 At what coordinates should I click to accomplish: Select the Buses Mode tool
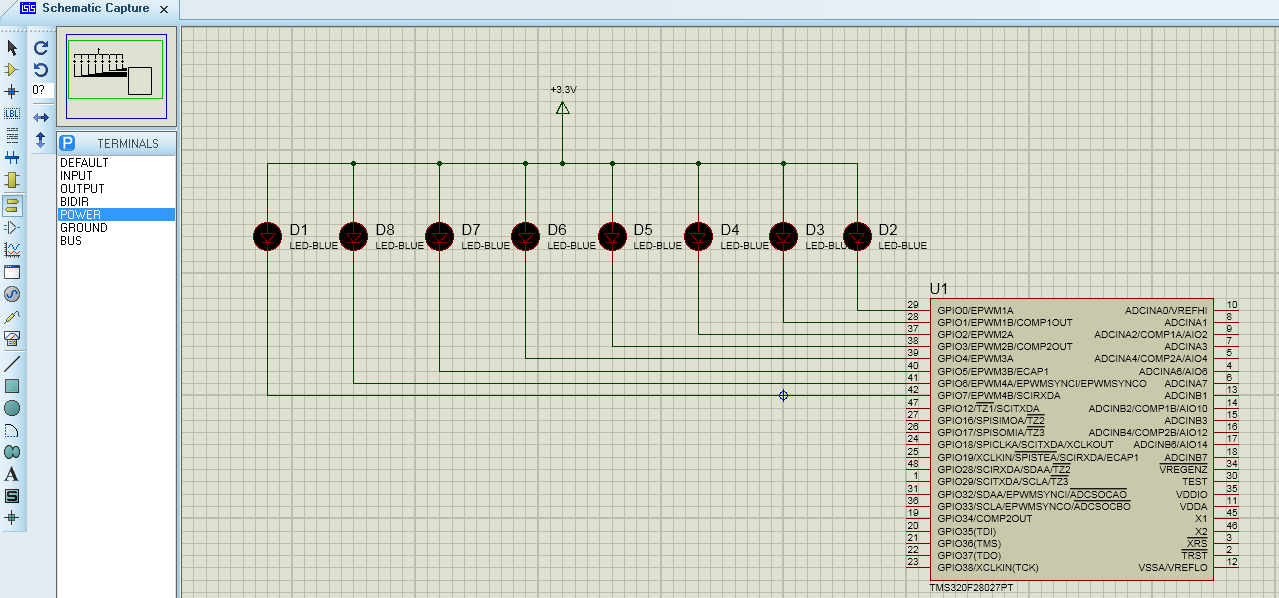[12, 158]
